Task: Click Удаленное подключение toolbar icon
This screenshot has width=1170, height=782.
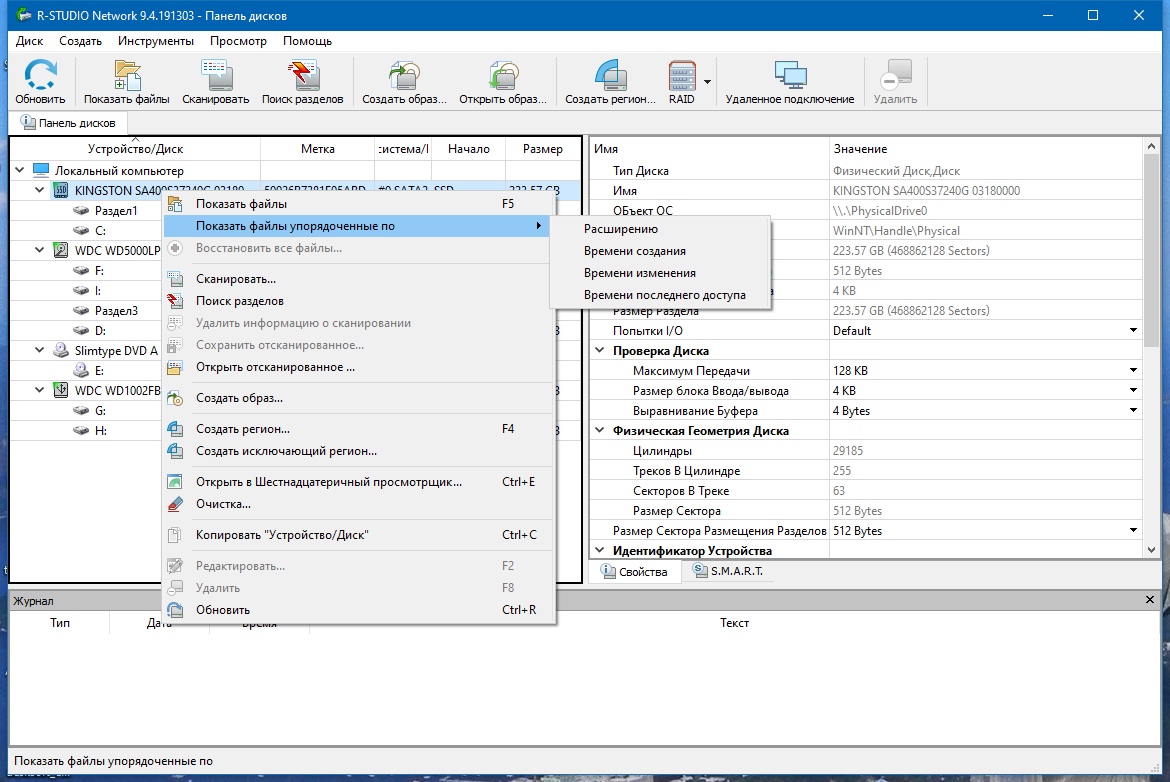Action: 789,82
